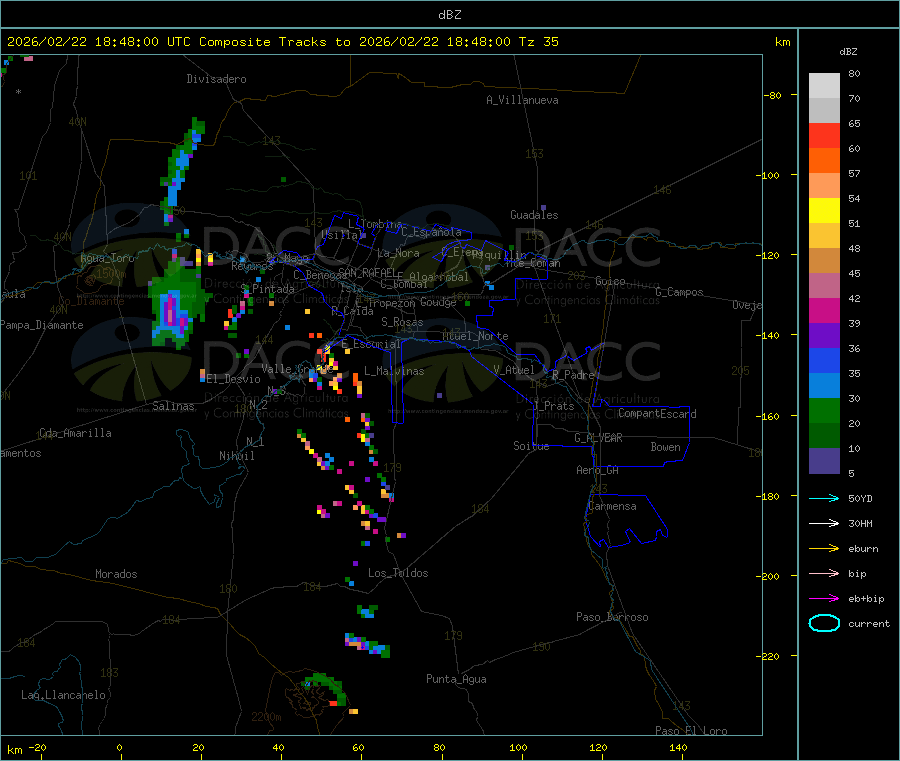Image resolution: width=900 pixels, height=761 pixels.
Task: Click the 'Divisadero' map label
Action: 216,79
